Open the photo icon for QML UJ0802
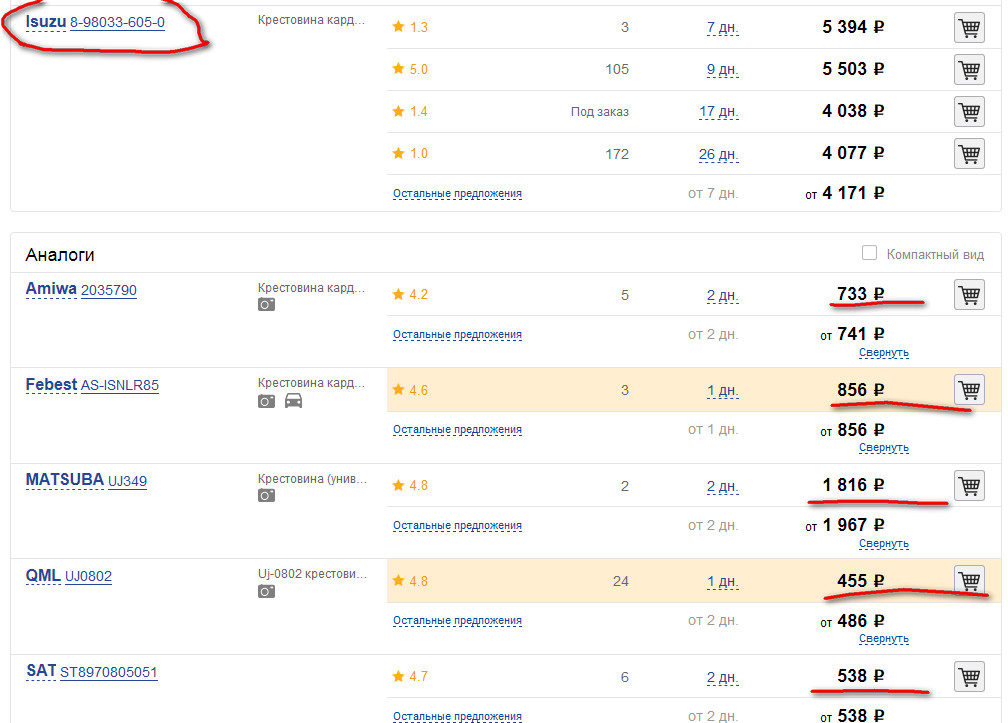 coord(266,591)
